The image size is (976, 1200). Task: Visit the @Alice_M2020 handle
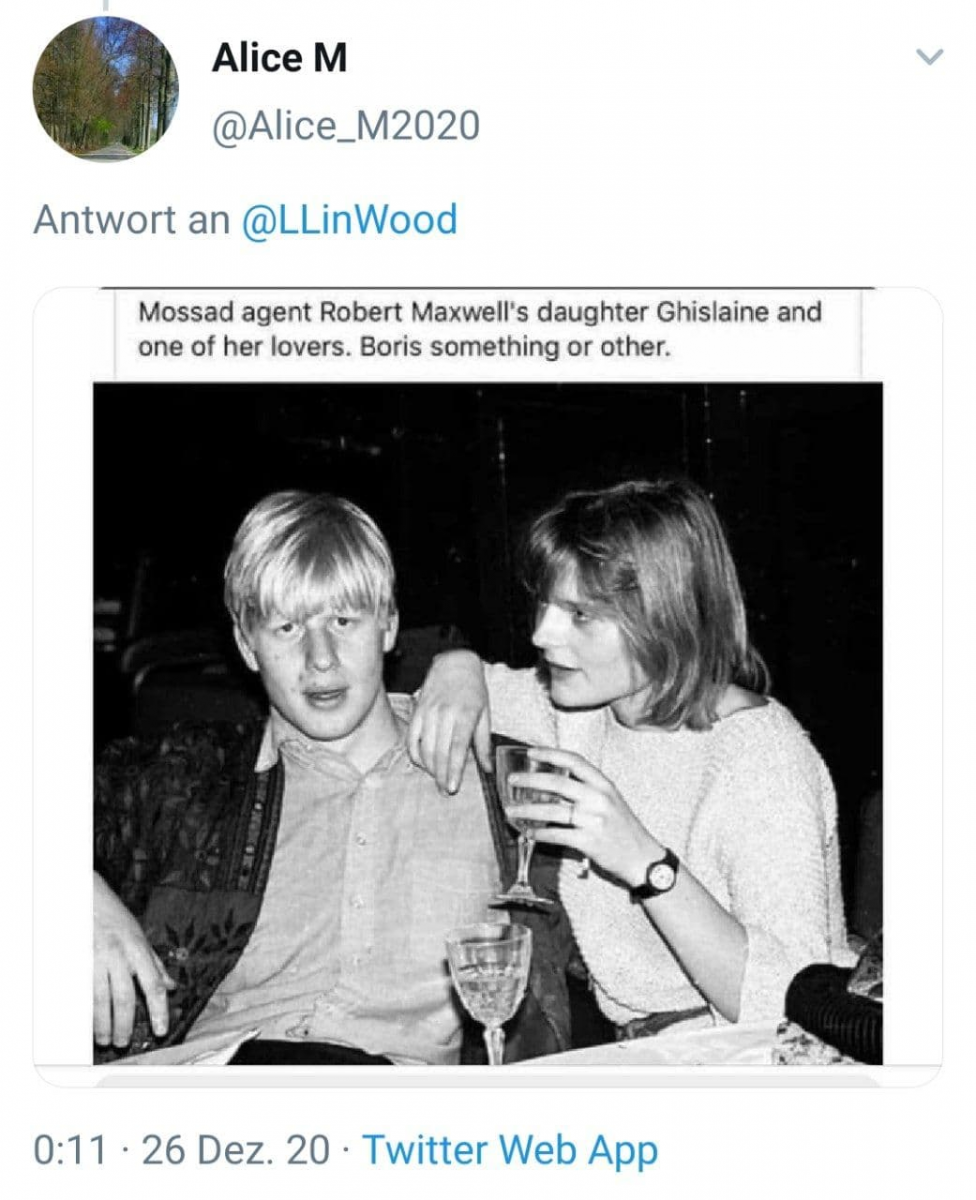click(x=346, y=126)
